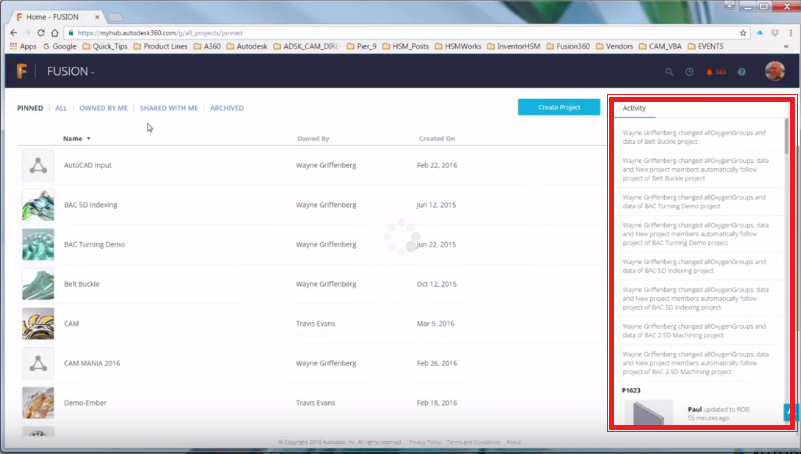Open CAM MANIA 2016 thumbnail icon
This screenshot has height=454, width=801.
coord(38,363)
